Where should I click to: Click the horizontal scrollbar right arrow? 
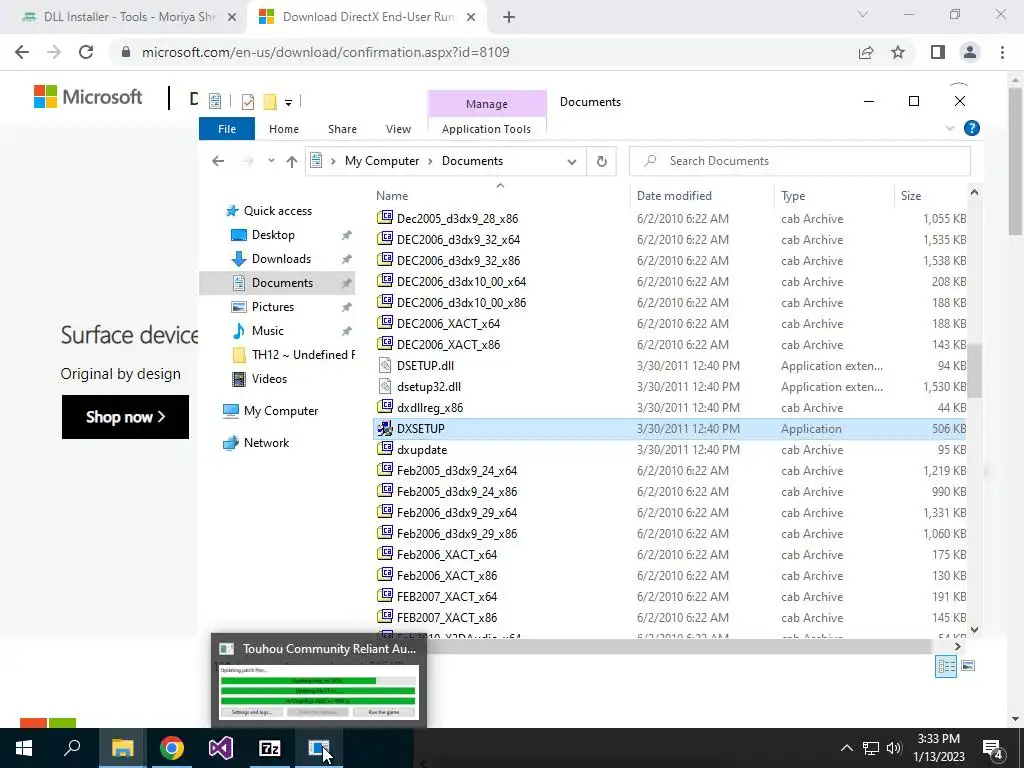tap(957, 647)
